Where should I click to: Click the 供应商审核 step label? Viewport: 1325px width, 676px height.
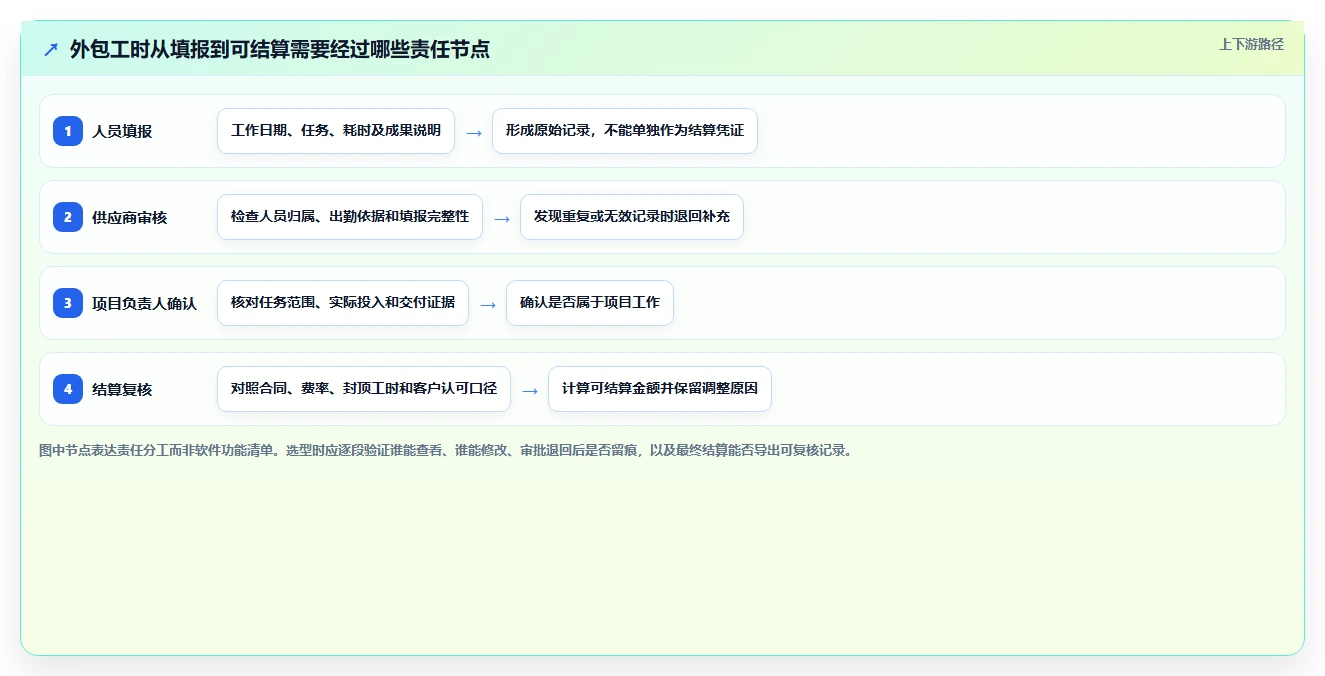130,217
